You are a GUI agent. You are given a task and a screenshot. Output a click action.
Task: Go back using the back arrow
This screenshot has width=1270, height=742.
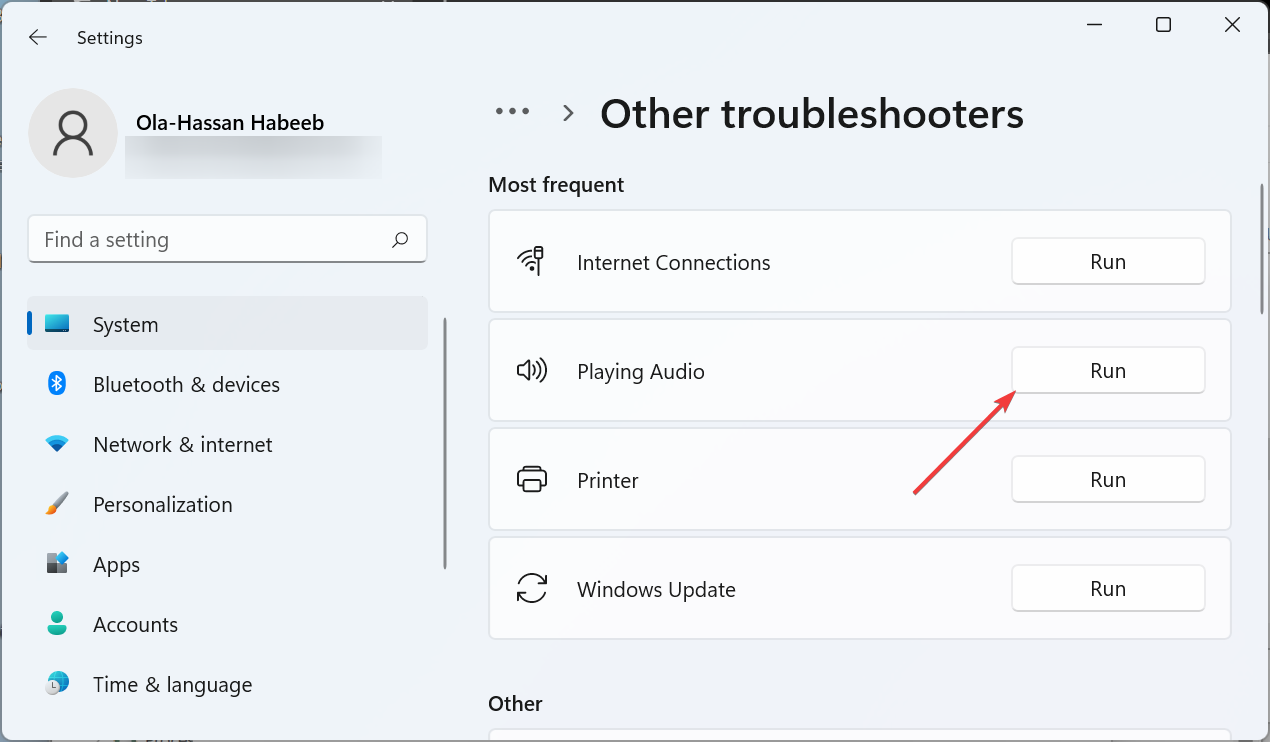[37, 37]
